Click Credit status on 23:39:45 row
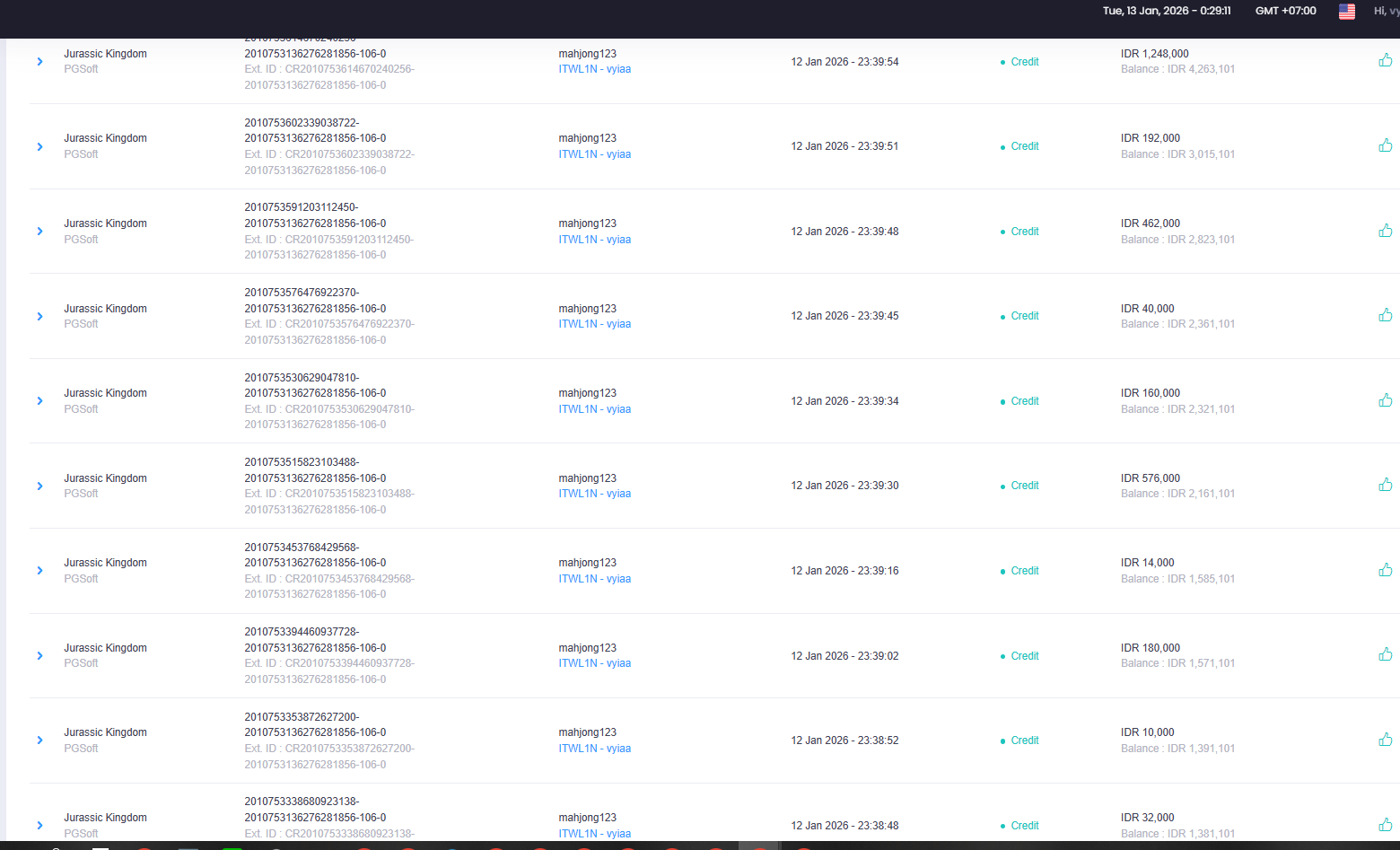 [1024, 316]
